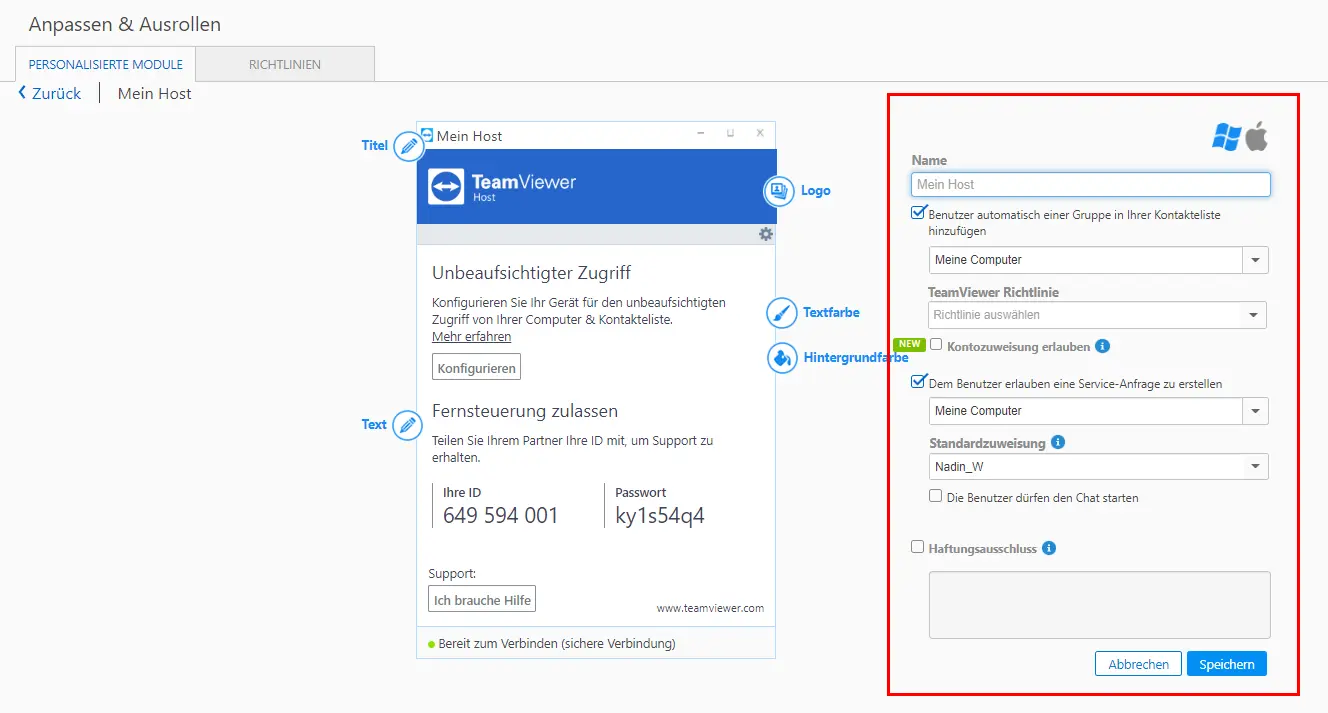The width and height of the screenshot is (1328, 713).
Task: Click the Fernsteuerung zulassen heading
Action: click(525, 411)
